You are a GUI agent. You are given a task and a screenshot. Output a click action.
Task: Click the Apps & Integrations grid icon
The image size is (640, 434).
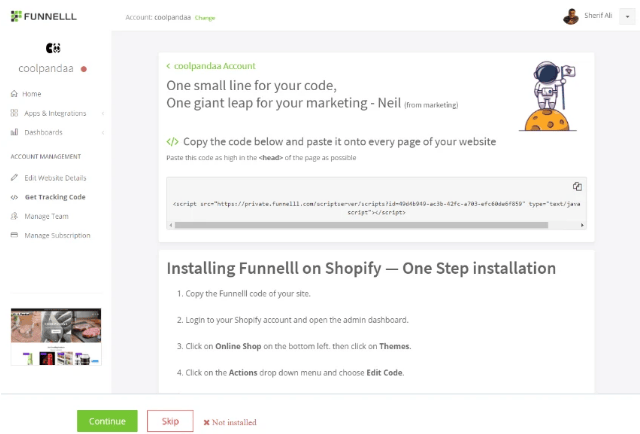(x=14, y=113)
